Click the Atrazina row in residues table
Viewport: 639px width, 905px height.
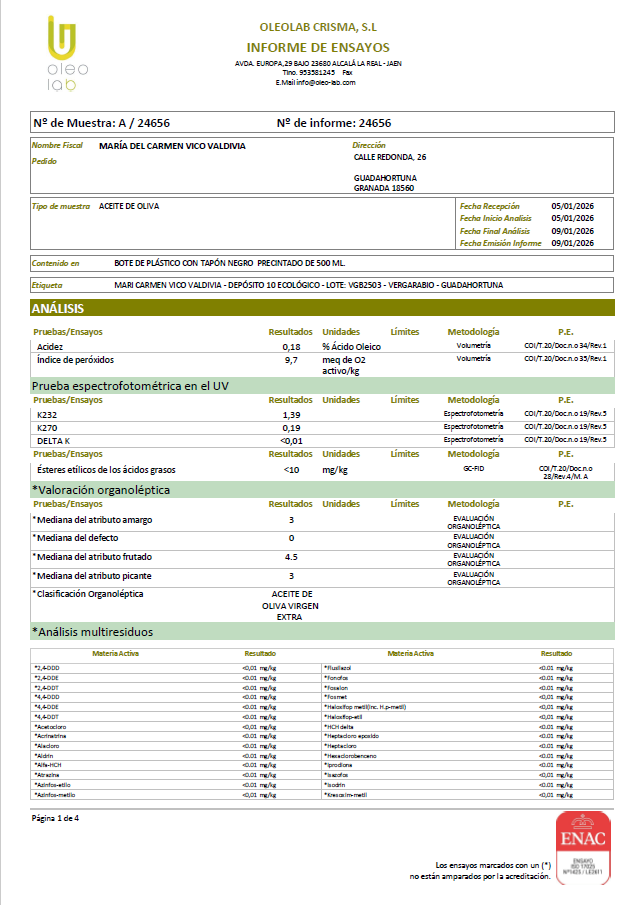click(47, 774)
